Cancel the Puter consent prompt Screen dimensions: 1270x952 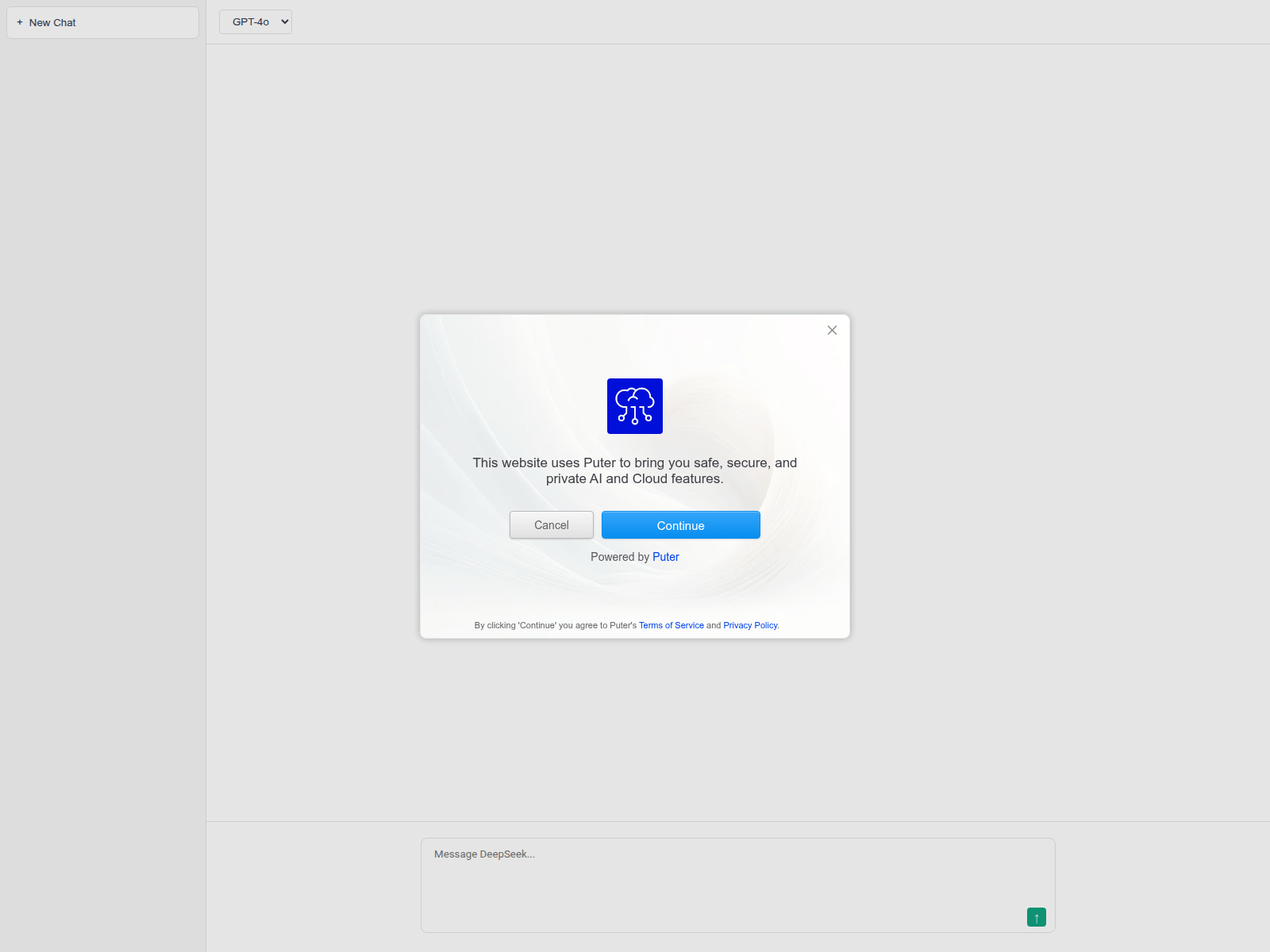click(x=551, y=524)
